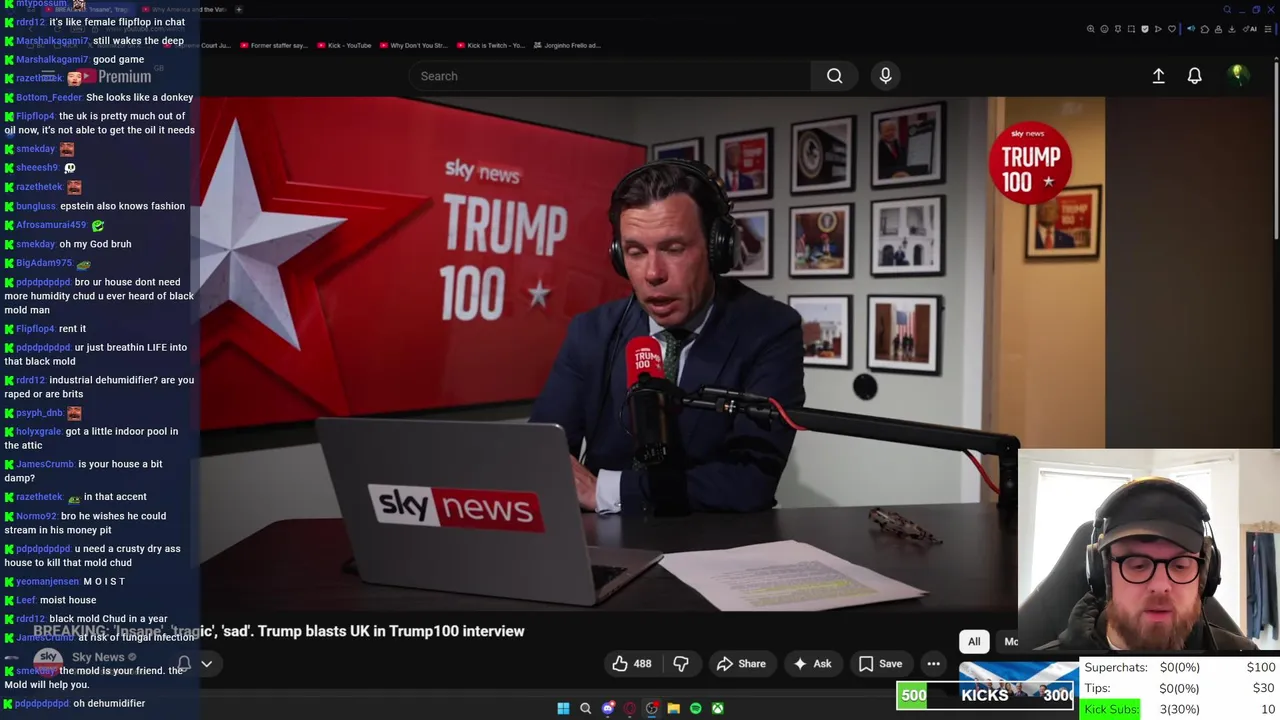Dislike the Trump100 video

681,664
